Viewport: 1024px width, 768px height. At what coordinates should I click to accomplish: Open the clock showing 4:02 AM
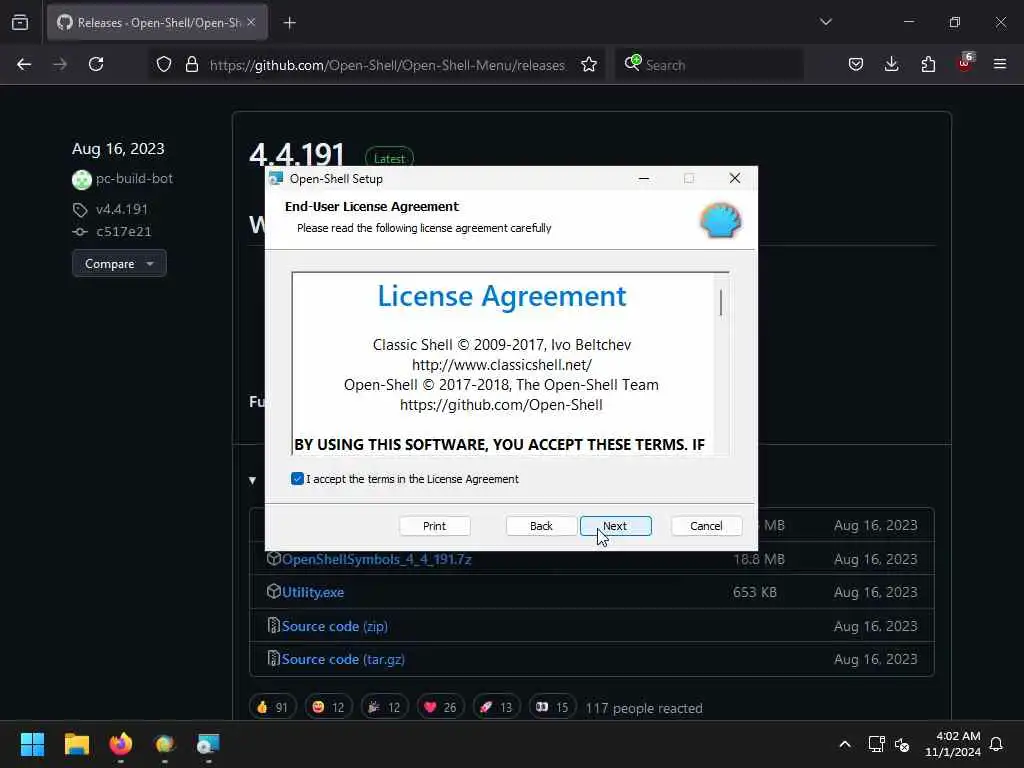click(x=953, y=744)
